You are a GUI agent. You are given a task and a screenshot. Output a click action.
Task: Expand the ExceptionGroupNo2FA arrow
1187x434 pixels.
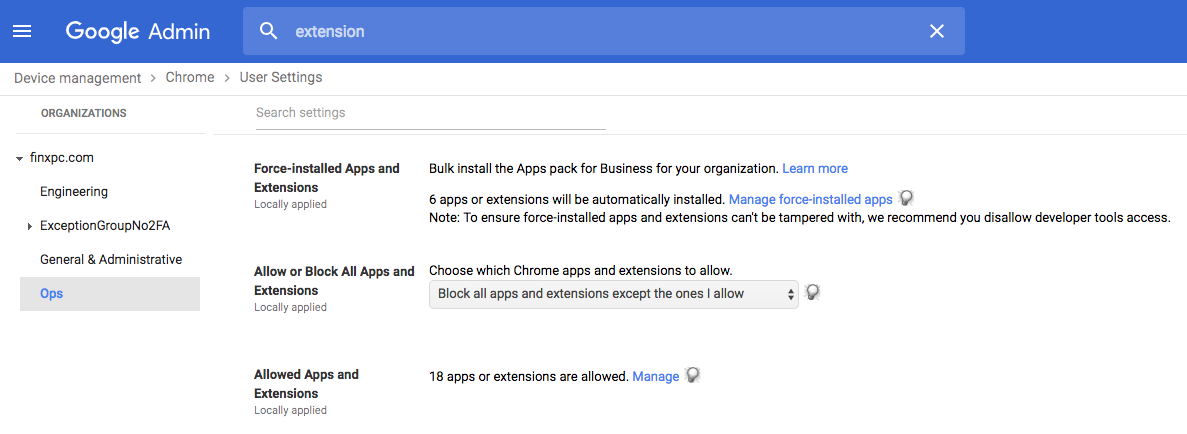(x=30, y=226)
